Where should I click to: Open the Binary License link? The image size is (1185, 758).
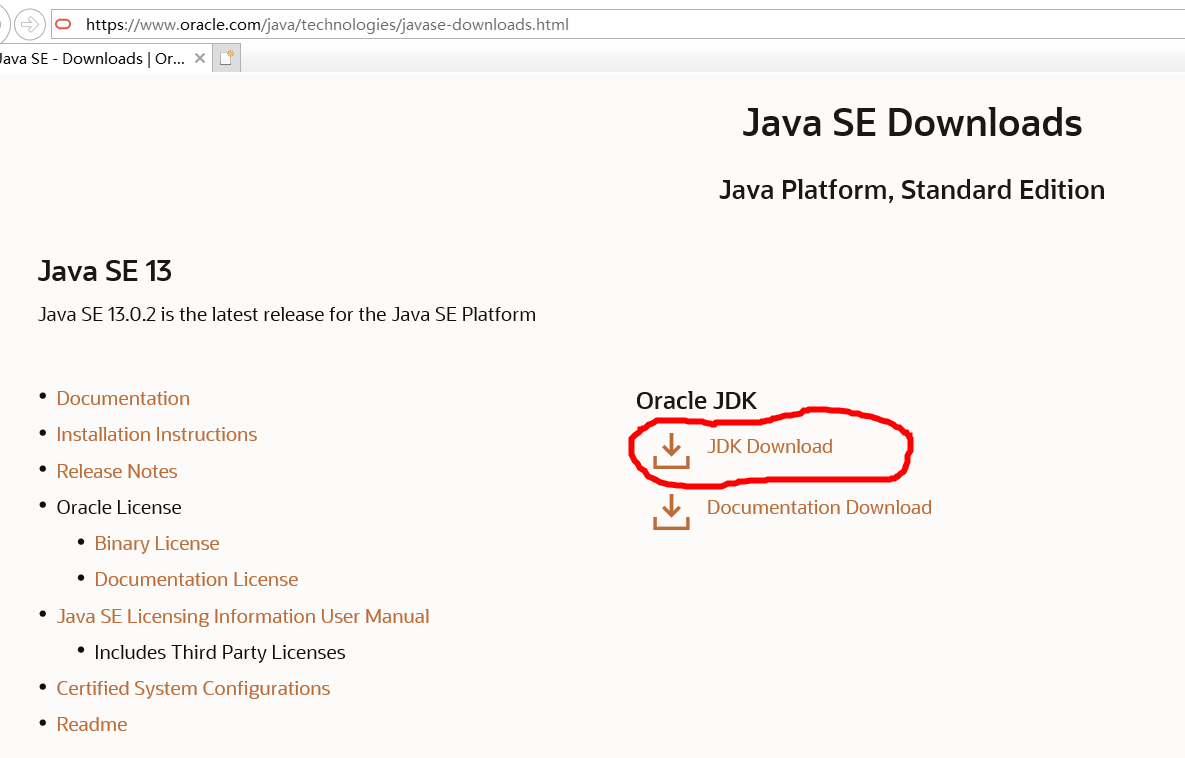[x=156, y=543]
